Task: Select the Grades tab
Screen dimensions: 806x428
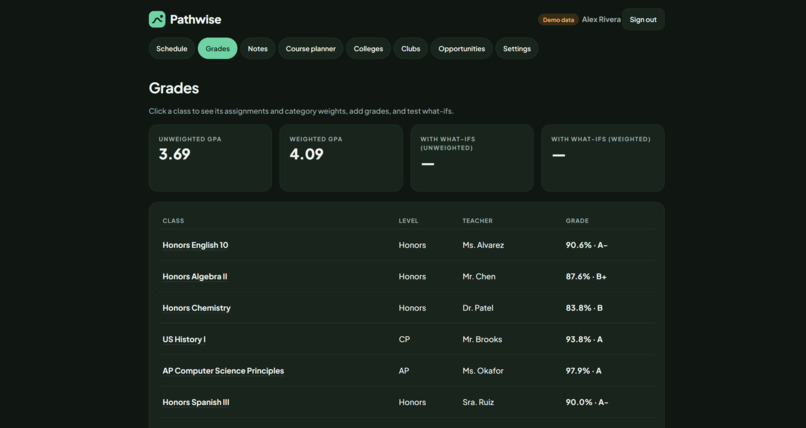Action: 217,48
